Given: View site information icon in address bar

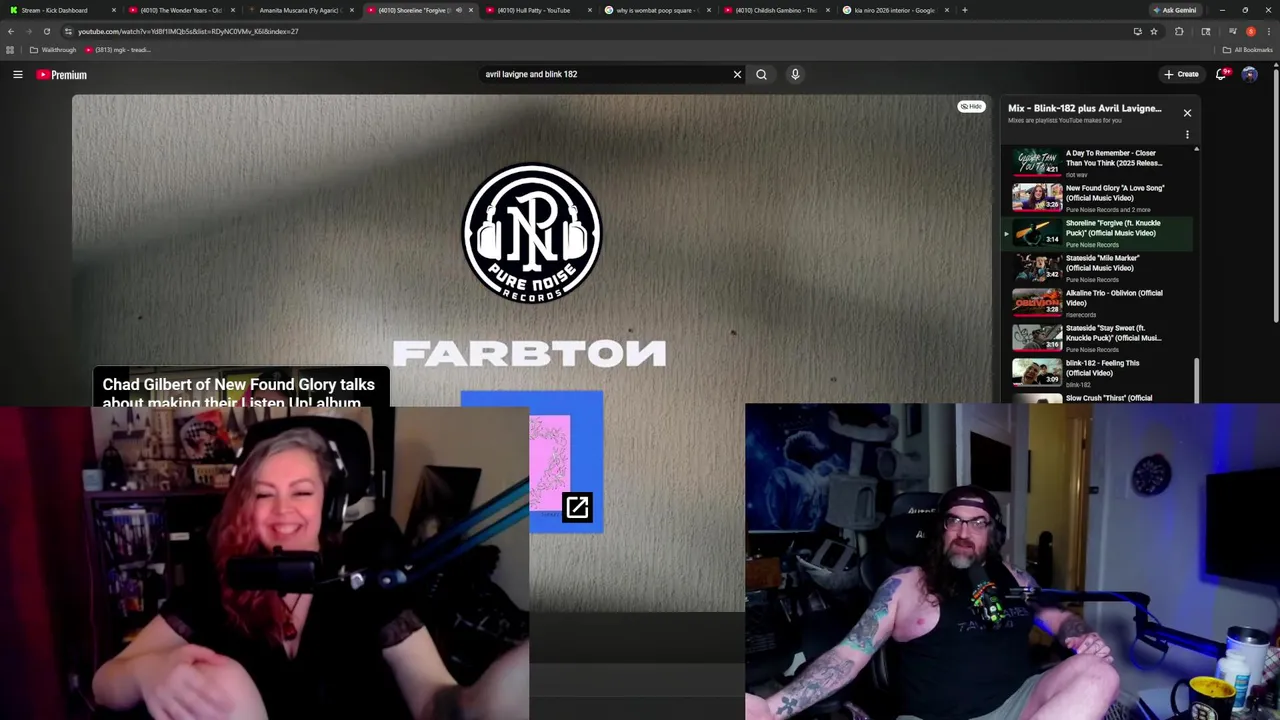Looking at the screenshot, I should point(68,31).
